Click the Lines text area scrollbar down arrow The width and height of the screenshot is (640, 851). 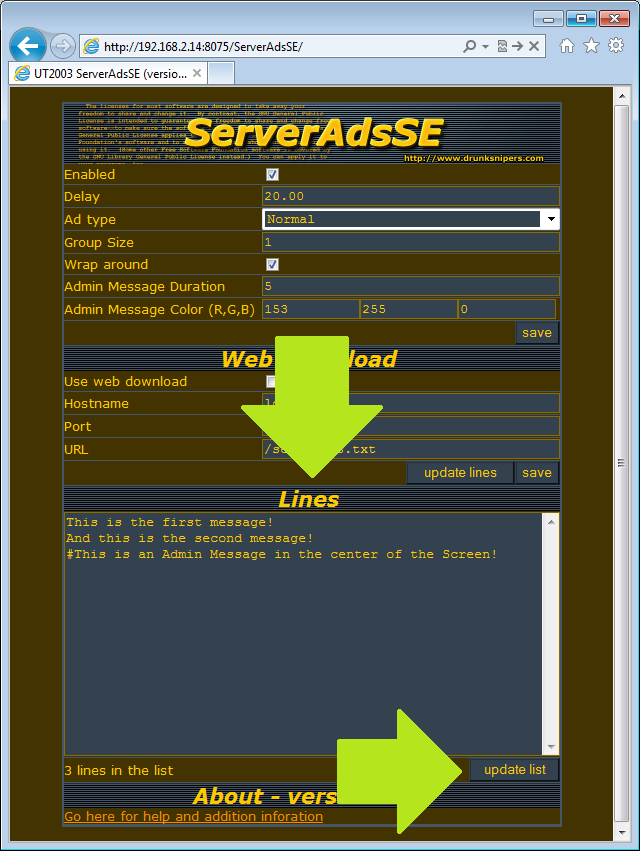550,746
